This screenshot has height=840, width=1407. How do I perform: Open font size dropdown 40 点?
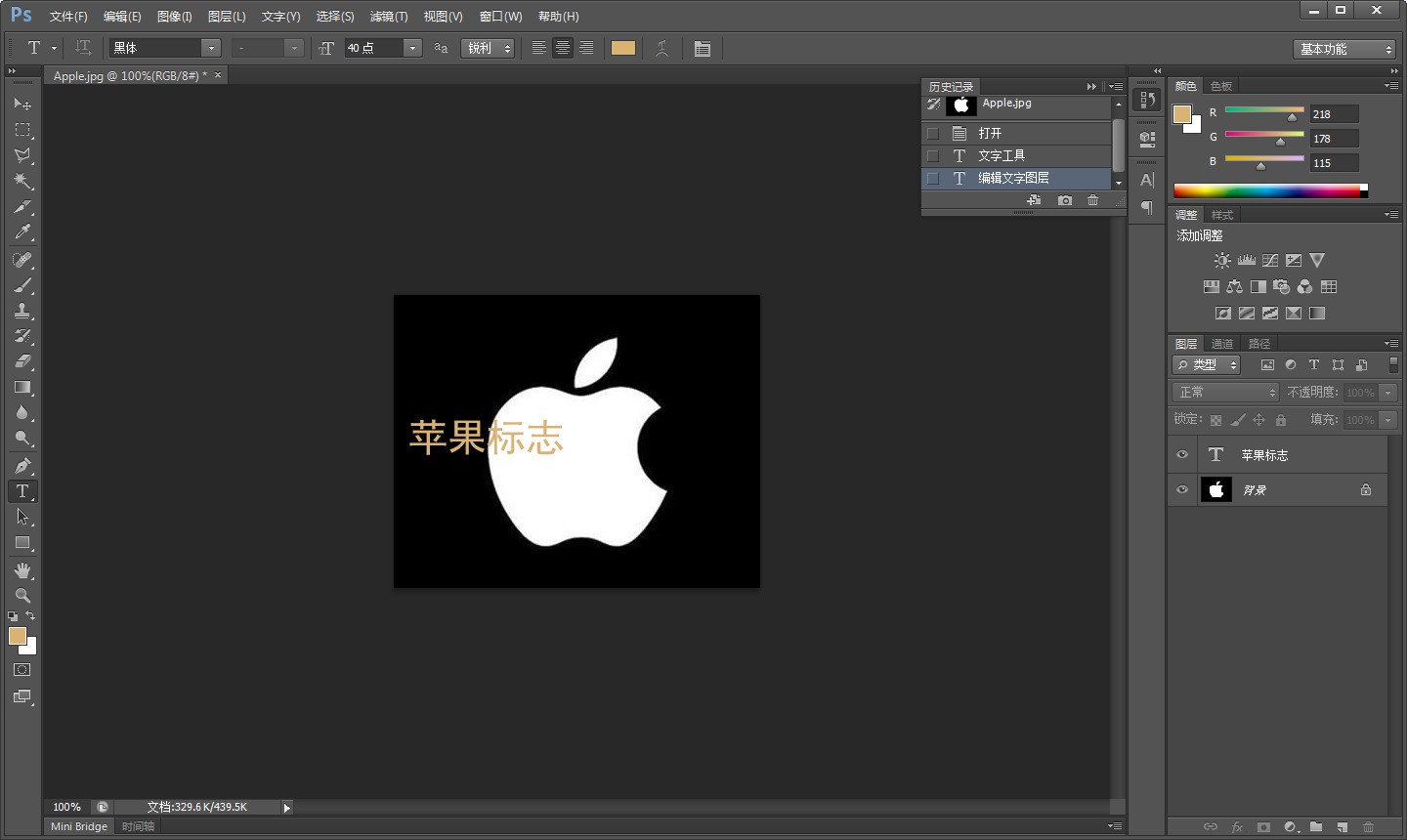coord(412,48)
